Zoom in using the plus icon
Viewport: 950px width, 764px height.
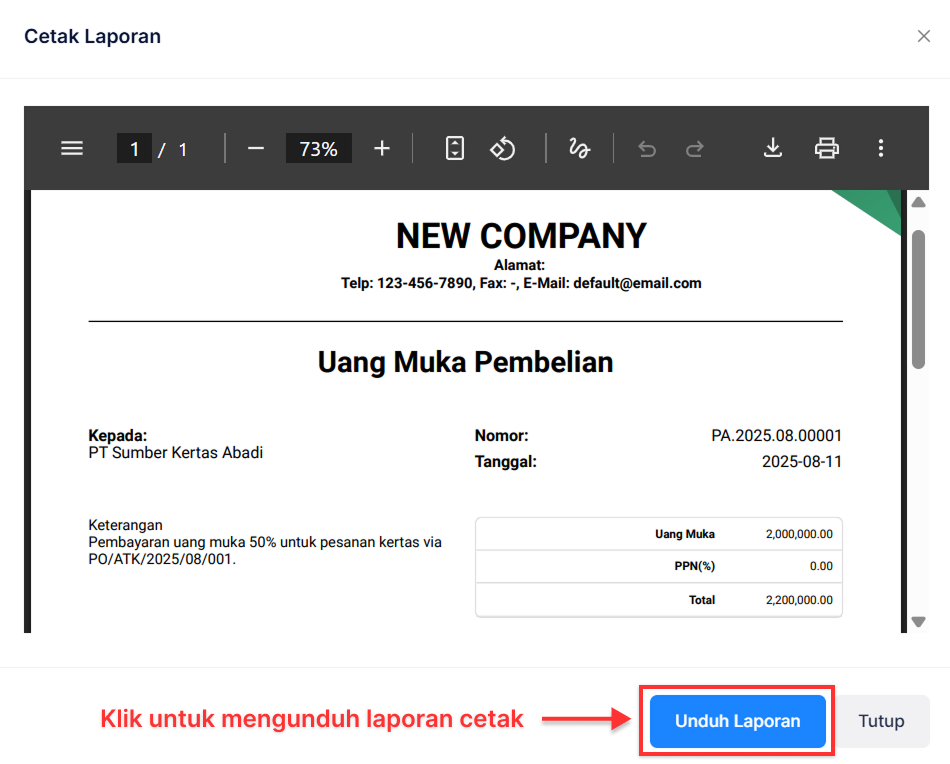381,148
